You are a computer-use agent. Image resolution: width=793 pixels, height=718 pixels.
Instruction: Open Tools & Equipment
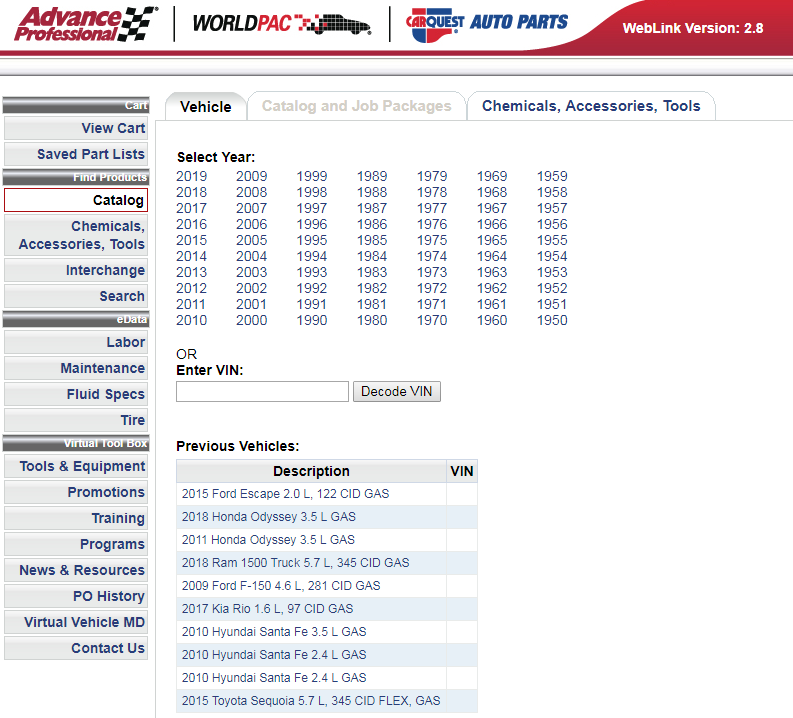(76, 466)
